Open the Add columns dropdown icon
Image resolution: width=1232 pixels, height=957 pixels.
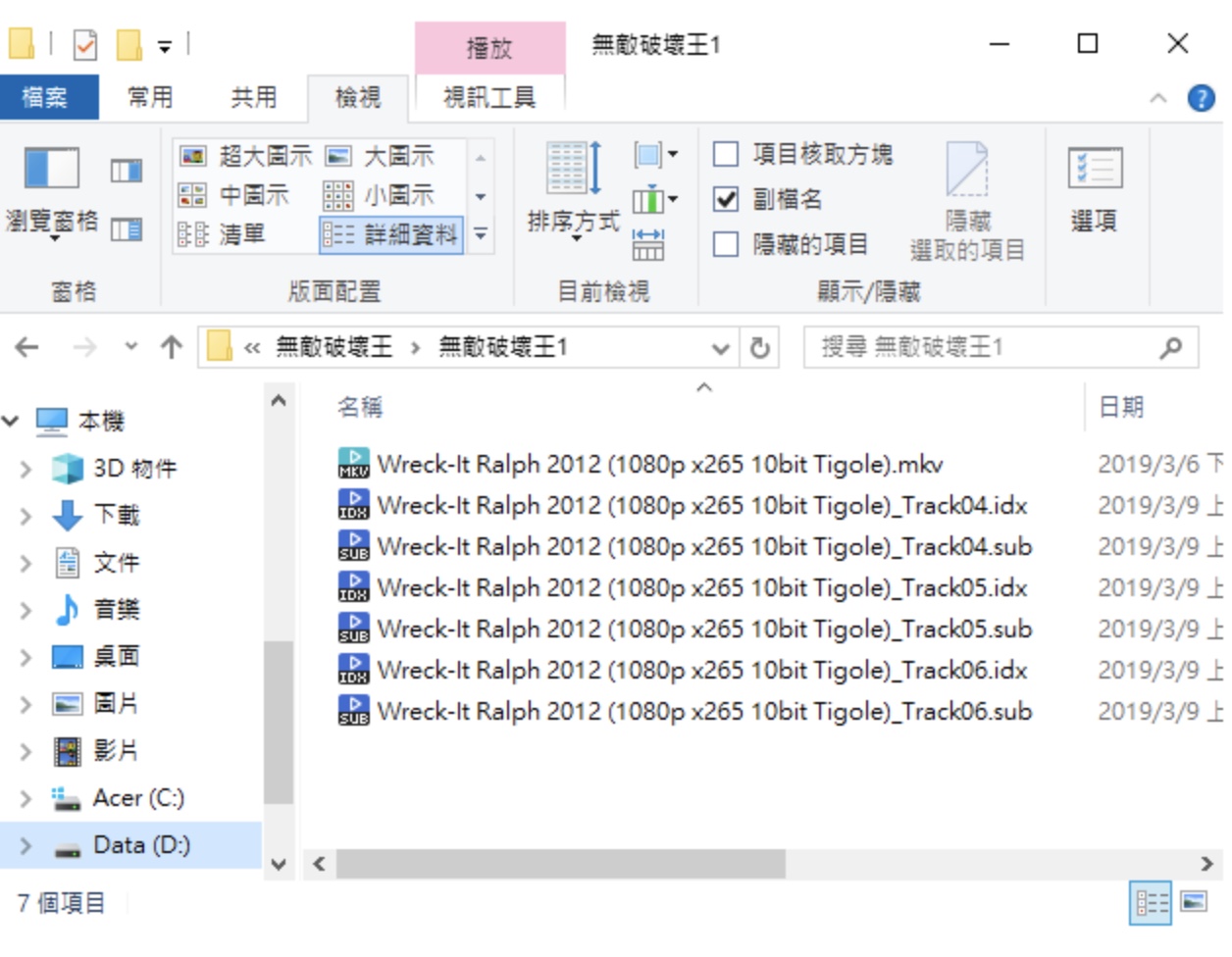pyautogui.click(x=655, y=201)
